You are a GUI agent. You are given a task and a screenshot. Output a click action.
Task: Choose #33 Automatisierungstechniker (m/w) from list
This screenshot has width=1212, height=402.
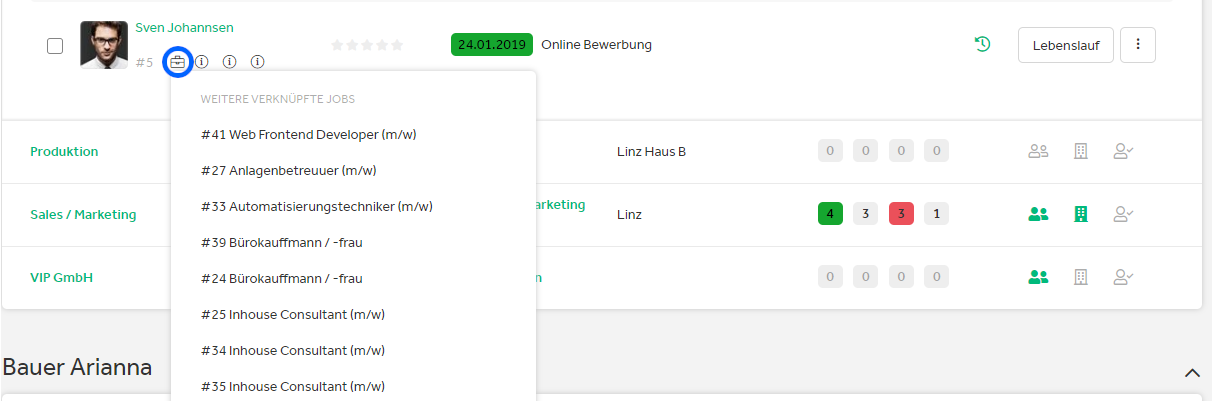(316, 206)
